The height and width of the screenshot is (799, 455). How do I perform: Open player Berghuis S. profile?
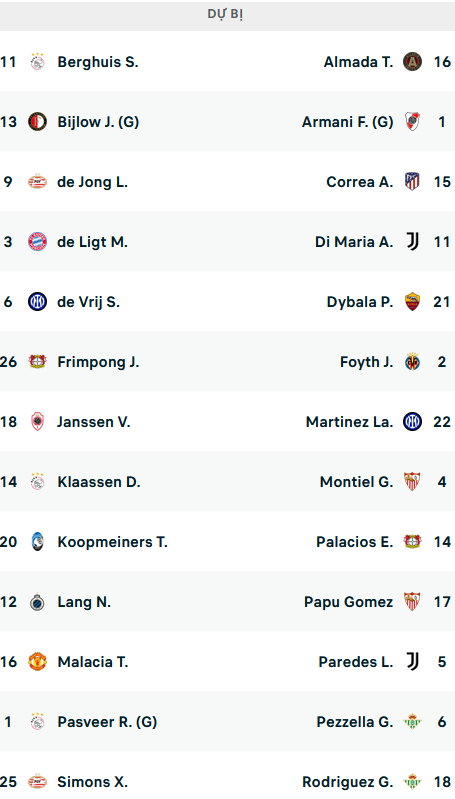point(98,62)
